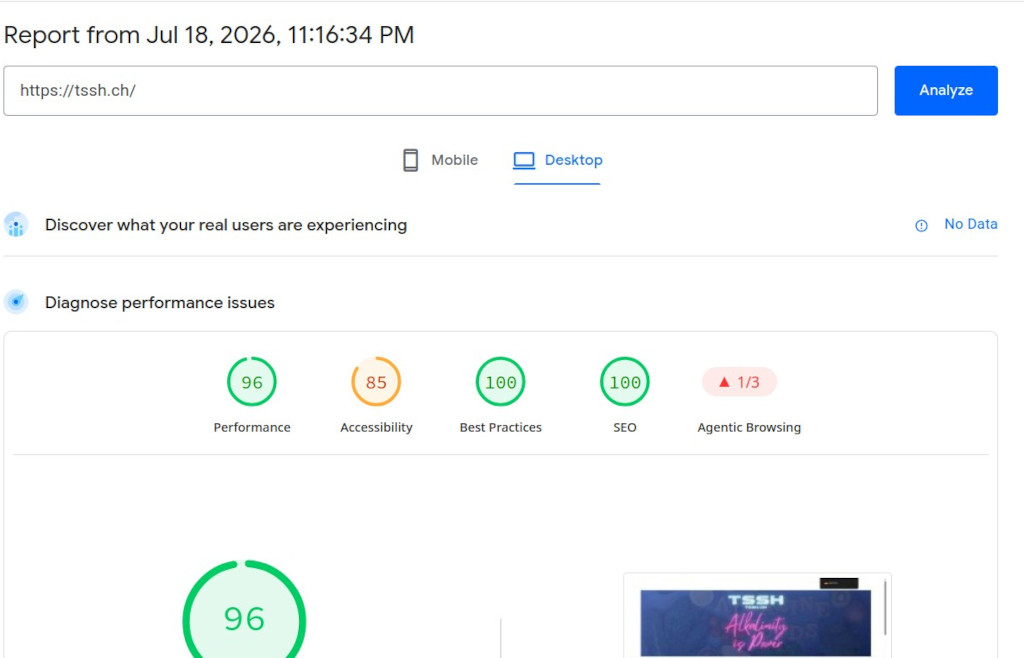This screenshot has width=1024, height=658.
Task: Open the SEO 100 score gauge
Action: pyautogui.click(x=624, y=382)
